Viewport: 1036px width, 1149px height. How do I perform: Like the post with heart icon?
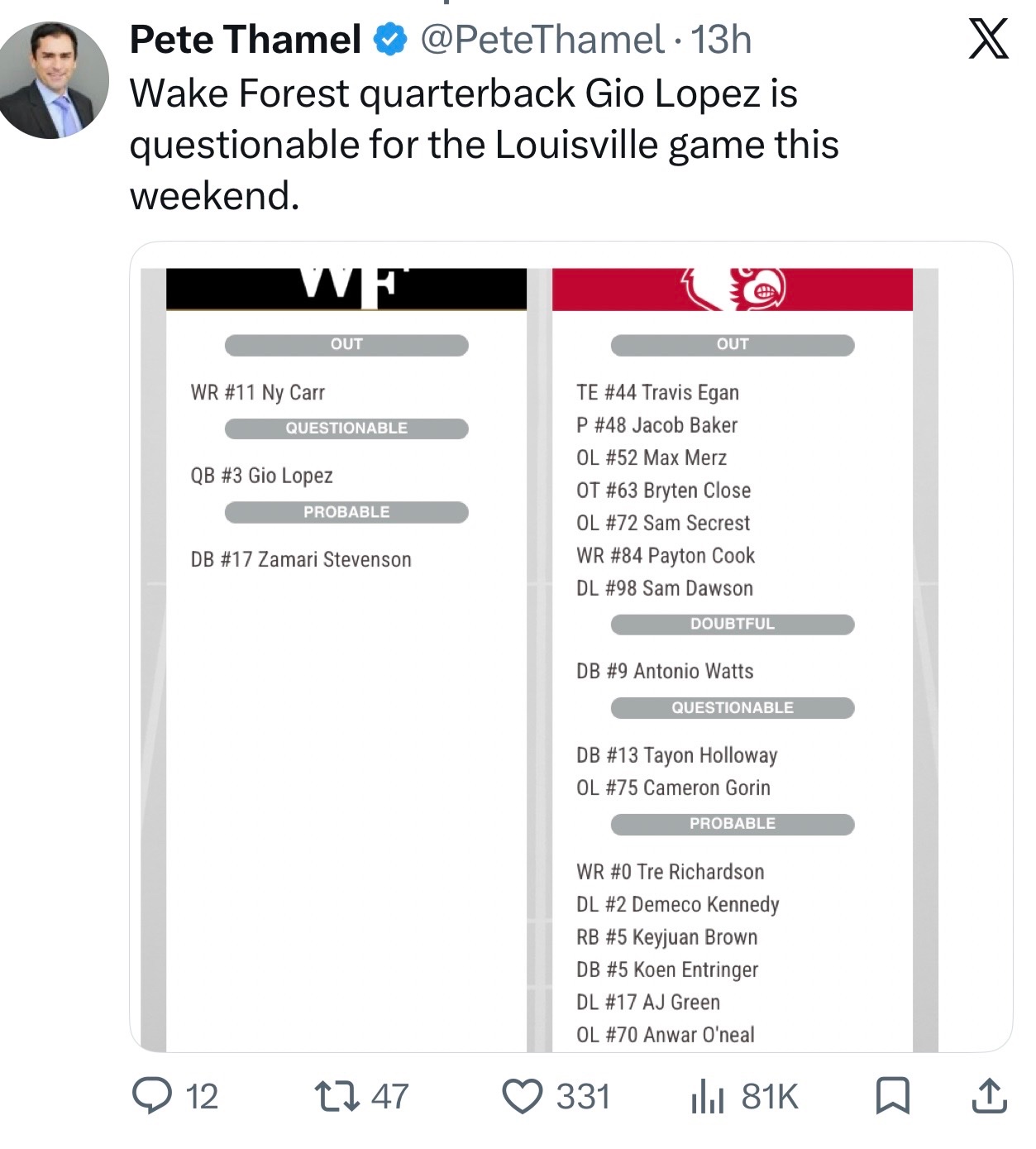523,1097
